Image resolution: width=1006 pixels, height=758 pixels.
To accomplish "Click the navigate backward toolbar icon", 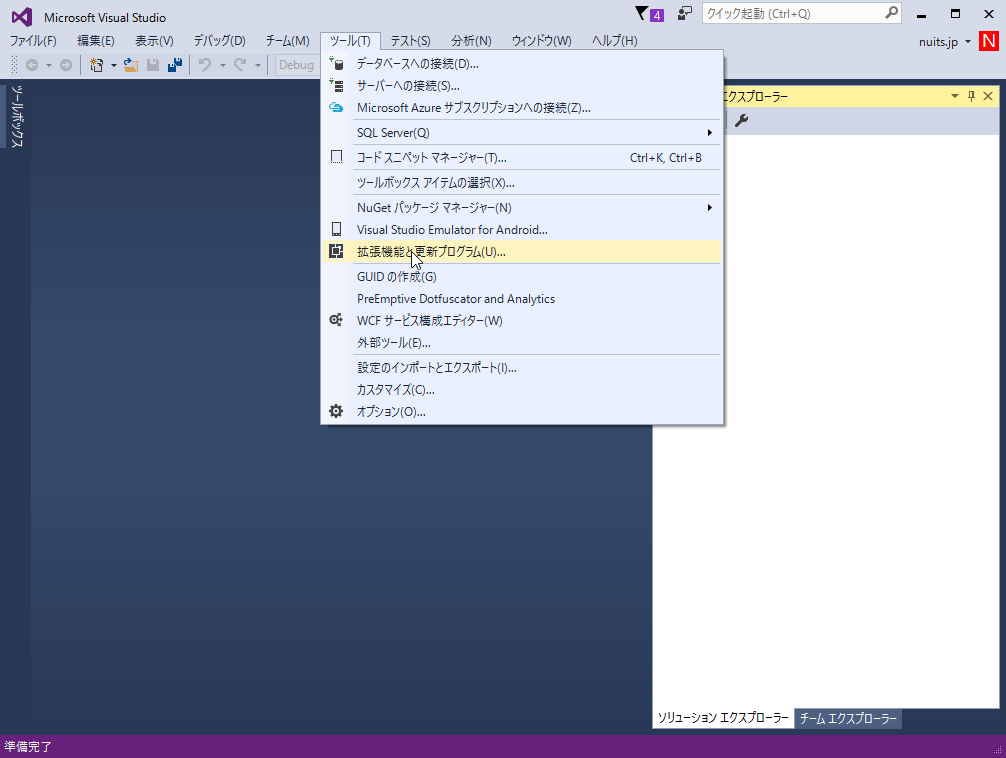I will tap(32, 65).
